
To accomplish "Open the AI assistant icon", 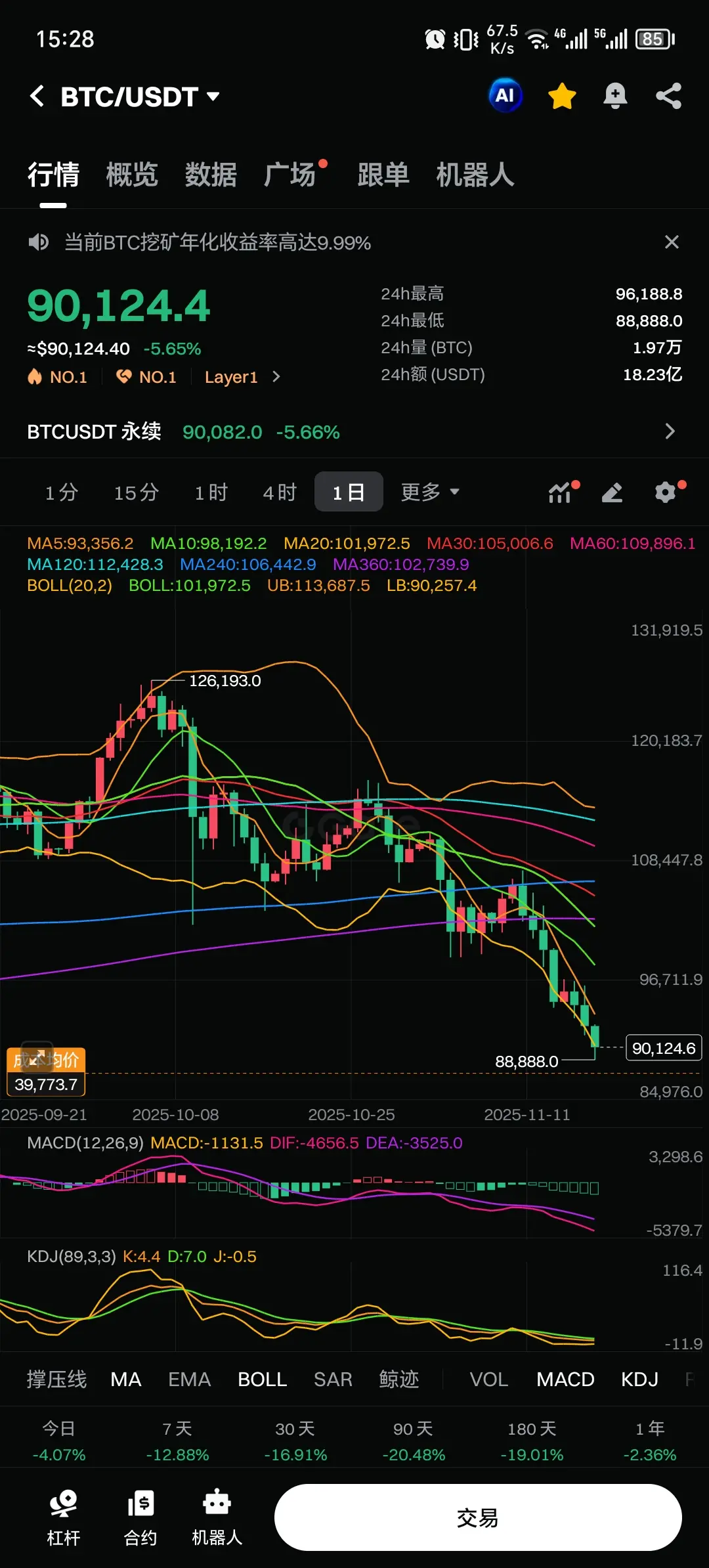I will 505,96.
